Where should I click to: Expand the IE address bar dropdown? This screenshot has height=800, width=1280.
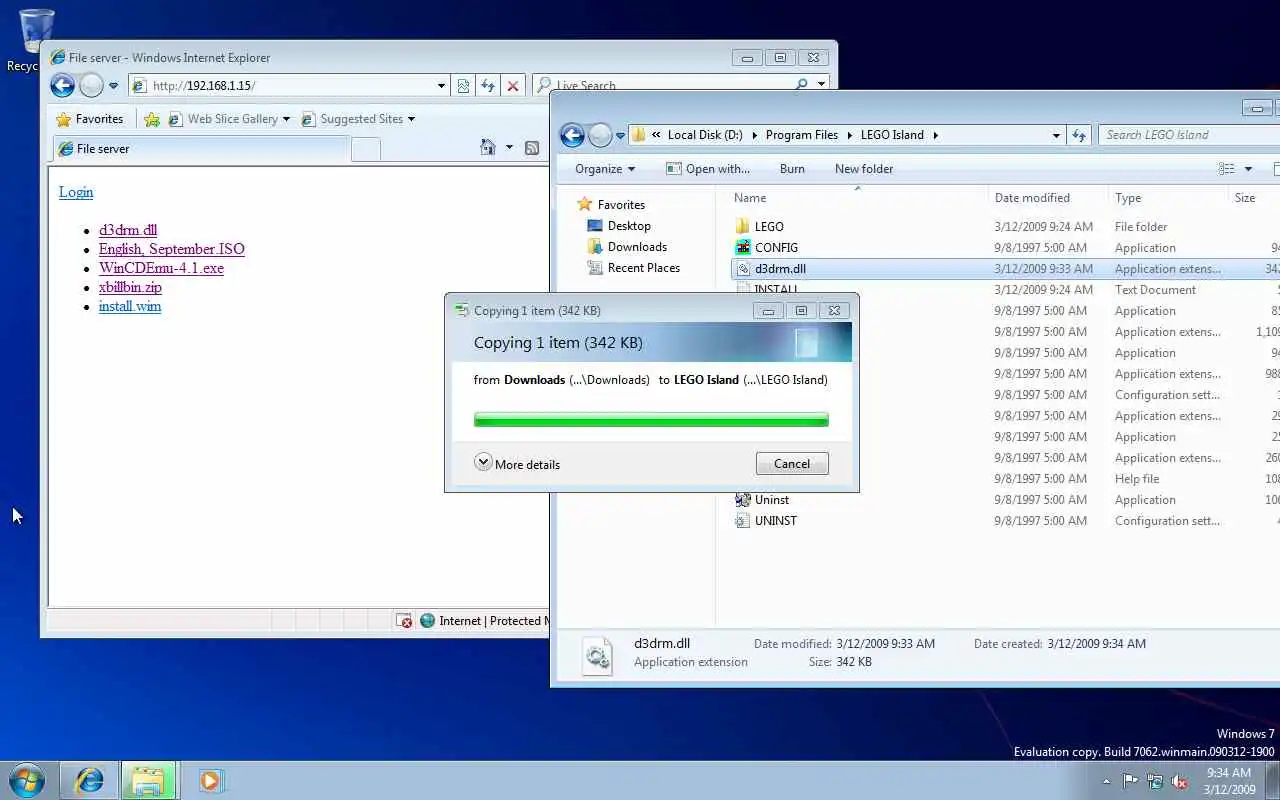point(441,86)
